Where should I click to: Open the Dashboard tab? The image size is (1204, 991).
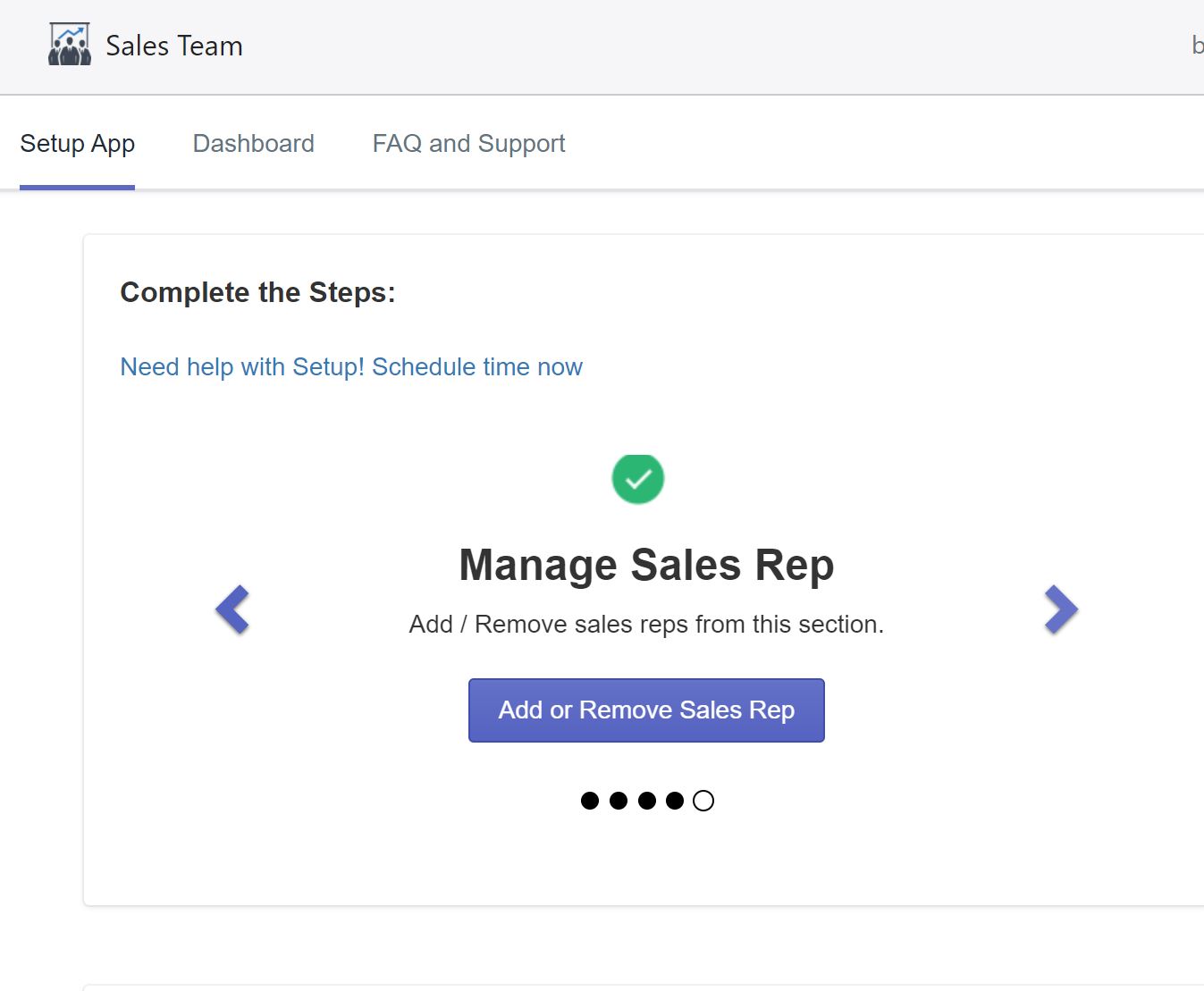coord(253,144)
